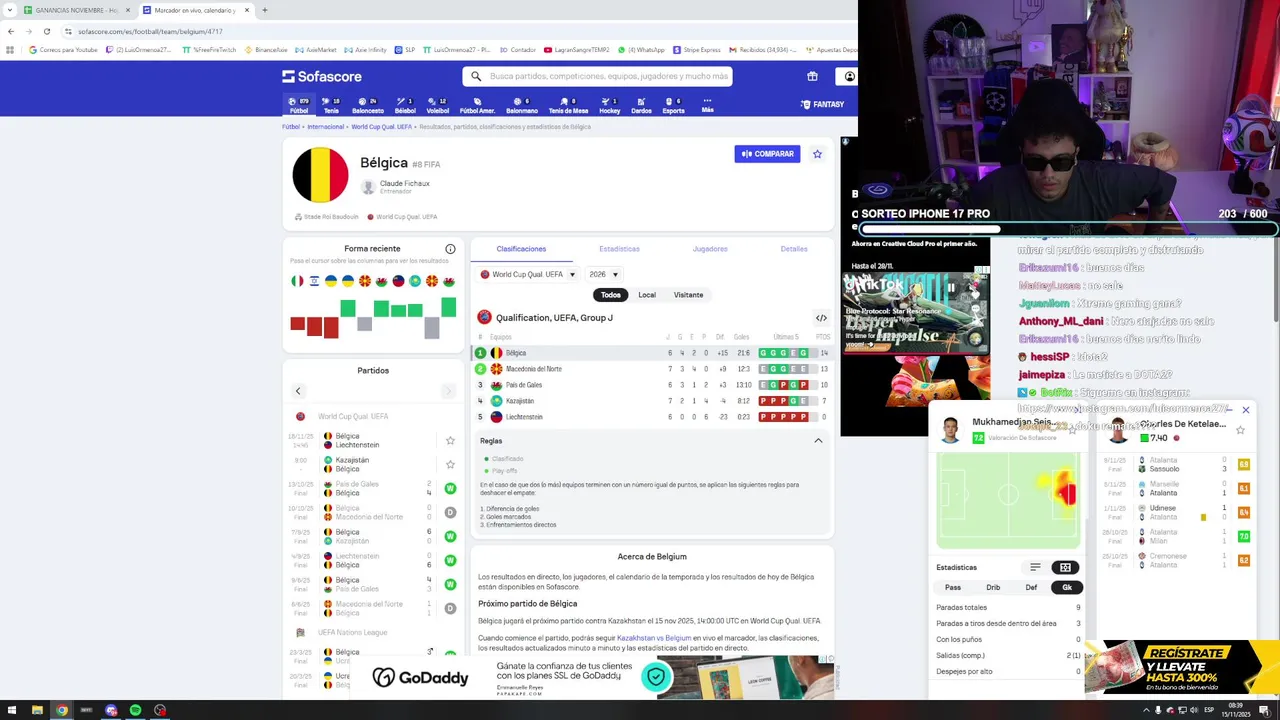Viewport: 1280px width, 720px height.
Task: Star the Kazajistán vs Bélgica match
Action: [450, 464]
